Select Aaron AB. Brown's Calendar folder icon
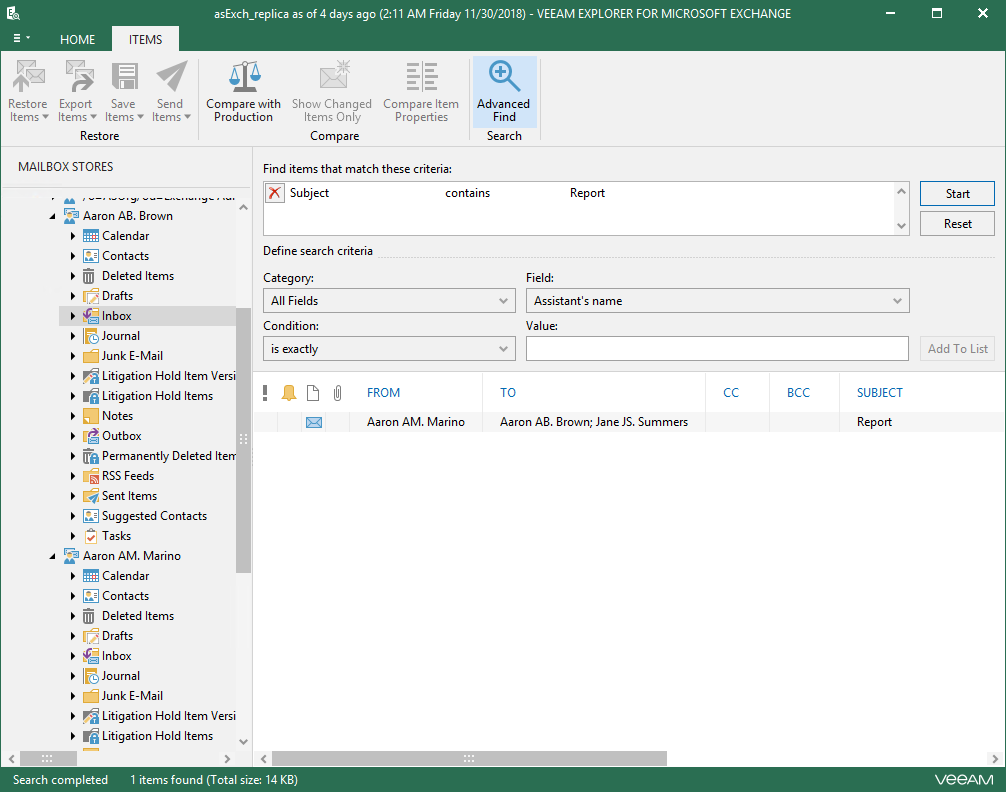The image size is (1006, 792). pos(90,236)
